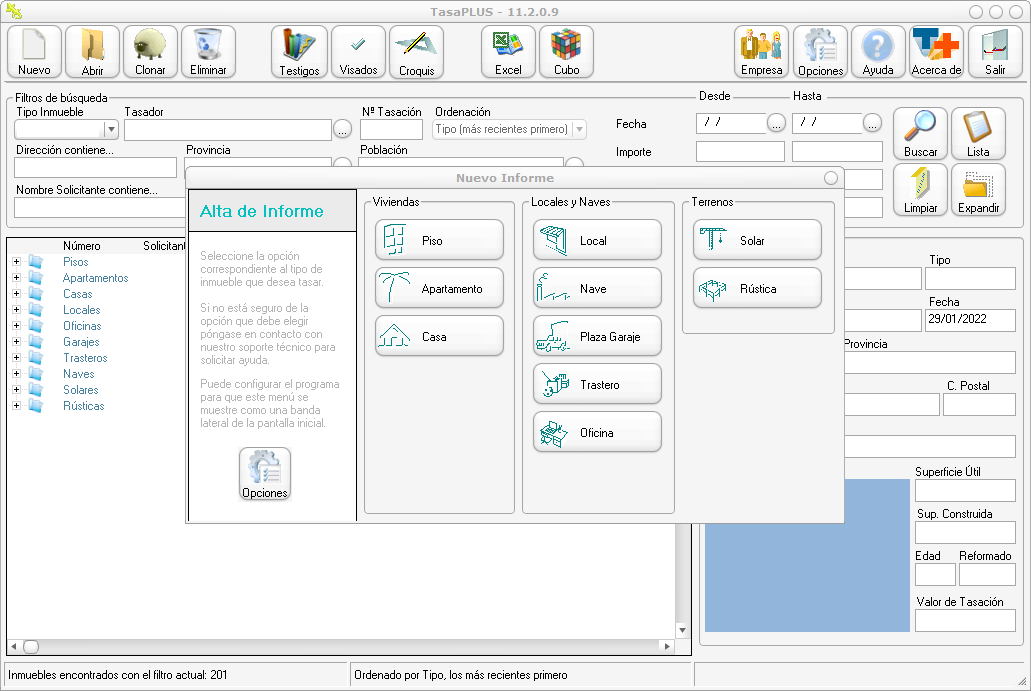
Task: Expand the Naves tree folder
Action: tap(16, 374)
